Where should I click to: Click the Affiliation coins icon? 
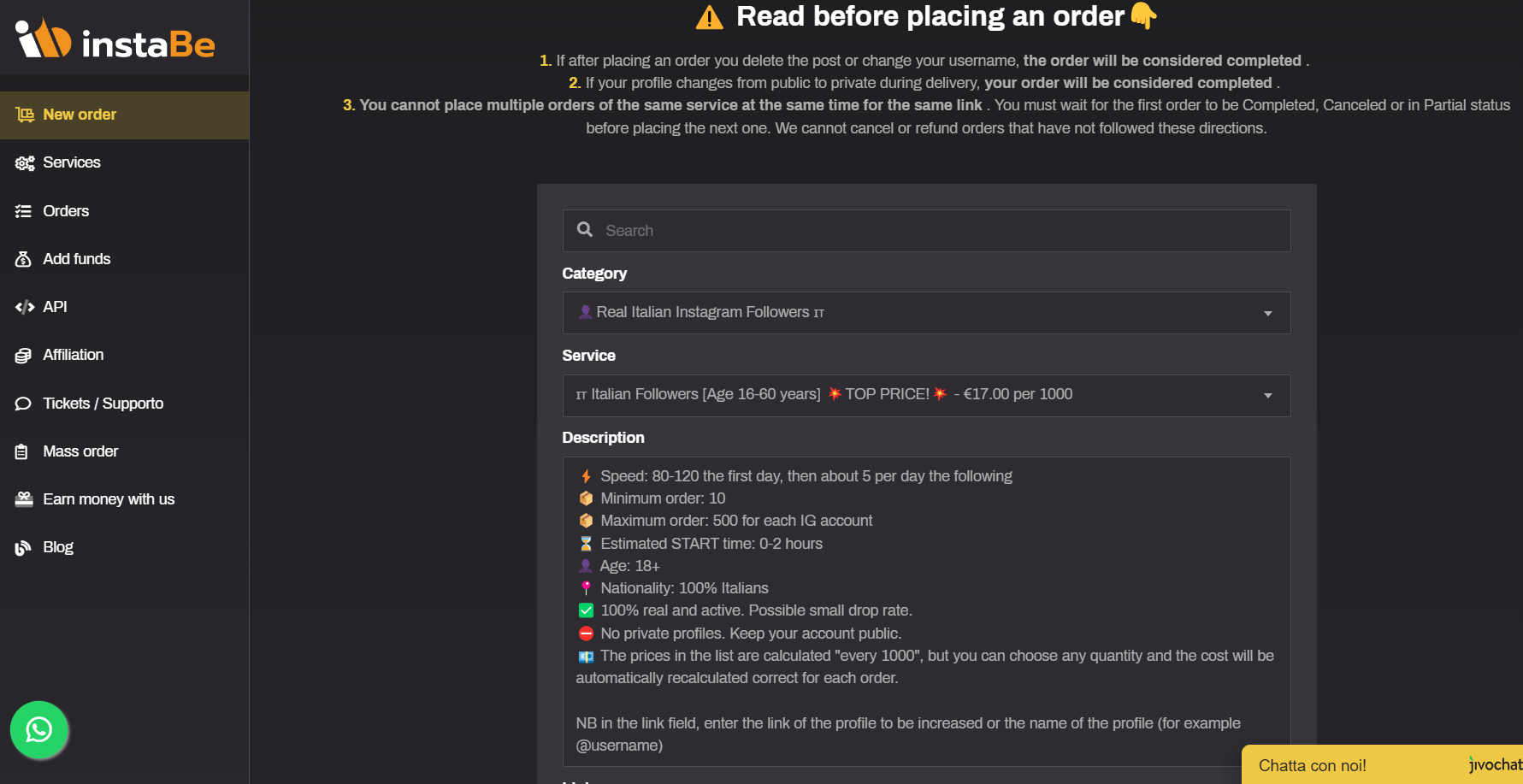point(24,356)
